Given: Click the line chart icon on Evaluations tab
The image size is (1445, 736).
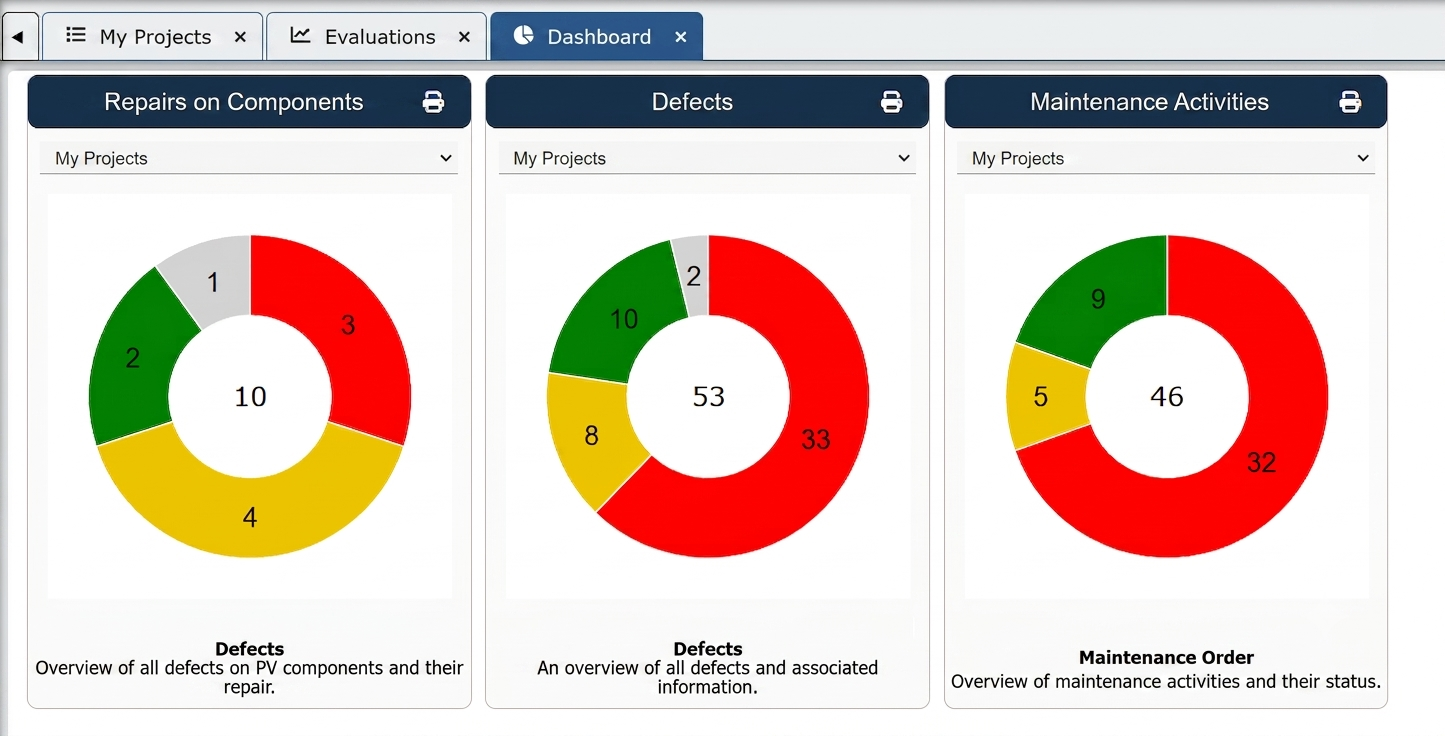Looking at the screenshot, I should 300,36.
